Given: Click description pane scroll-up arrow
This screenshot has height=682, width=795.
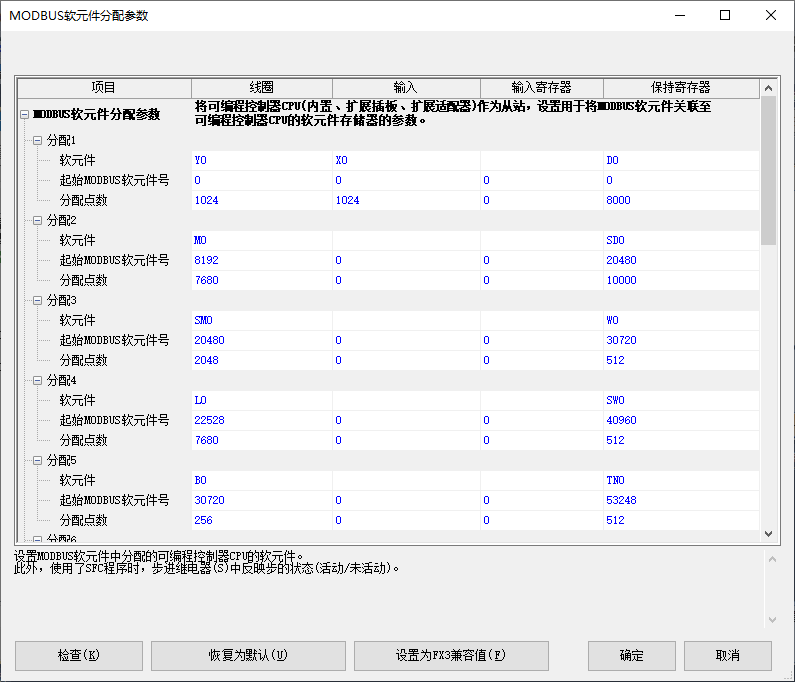Looking at the screenshot, I should click(x=772, y=559).
